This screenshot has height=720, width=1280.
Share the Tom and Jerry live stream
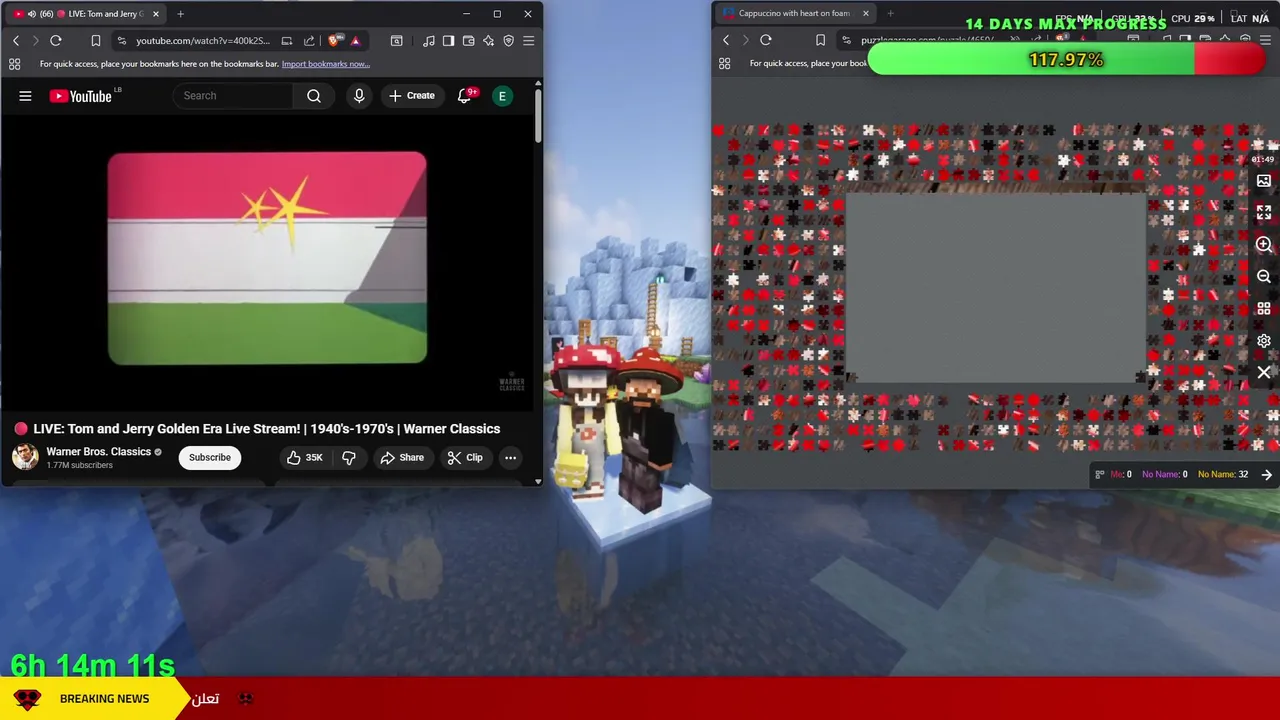(x=402, y=457)
